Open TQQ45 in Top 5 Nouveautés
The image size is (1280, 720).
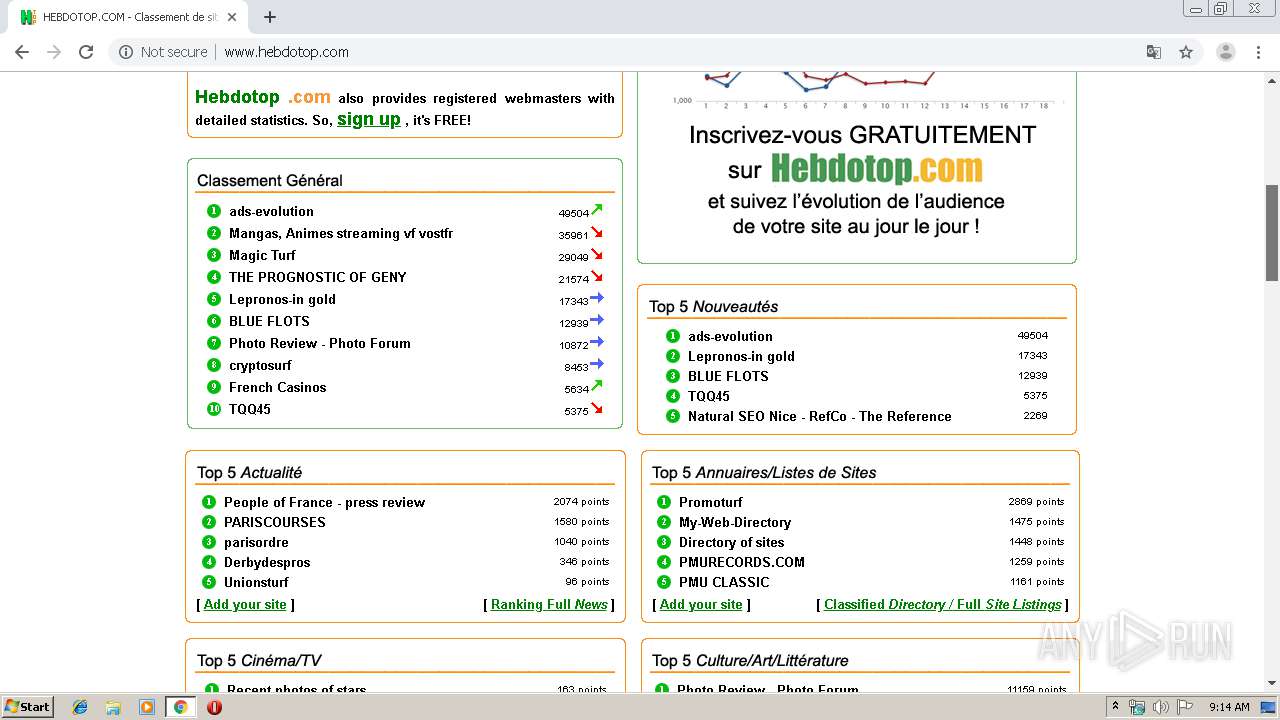click(x=708, y=396)
